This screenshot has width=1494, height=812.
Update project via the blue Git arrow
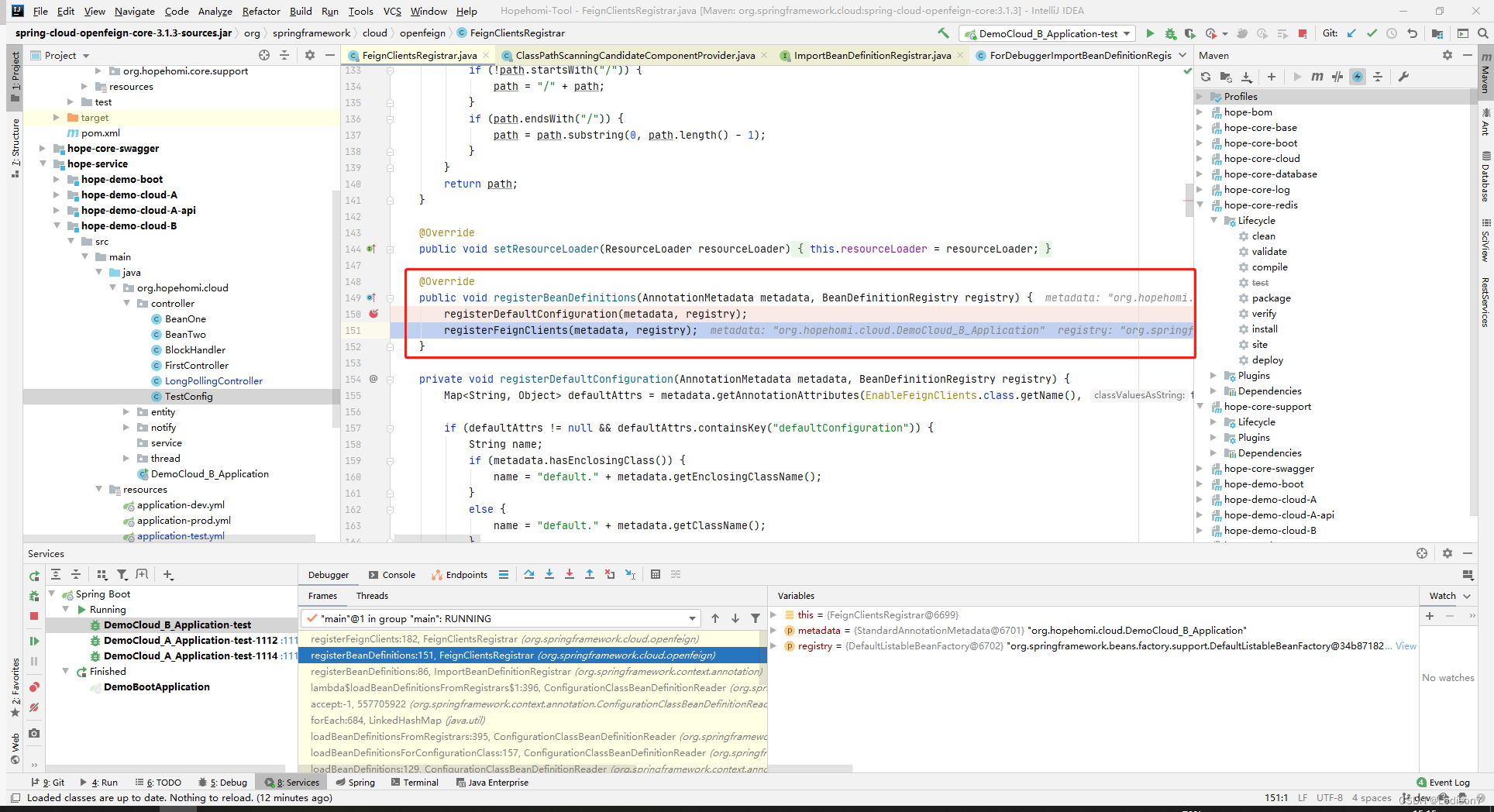pos(1351,33)
